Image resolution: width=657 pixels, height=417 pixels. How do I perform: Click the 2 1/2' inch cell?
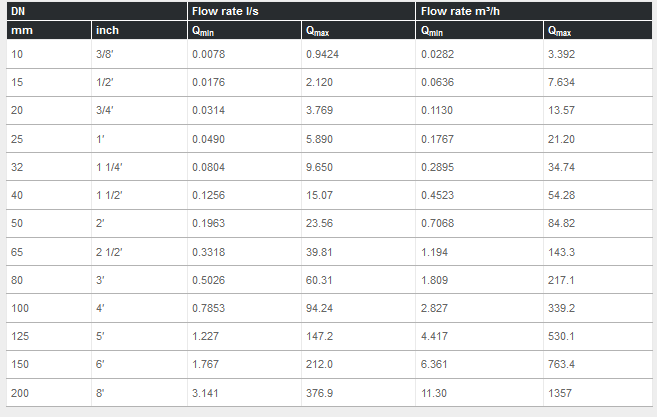pyautogui.click(x=109, y=252)
